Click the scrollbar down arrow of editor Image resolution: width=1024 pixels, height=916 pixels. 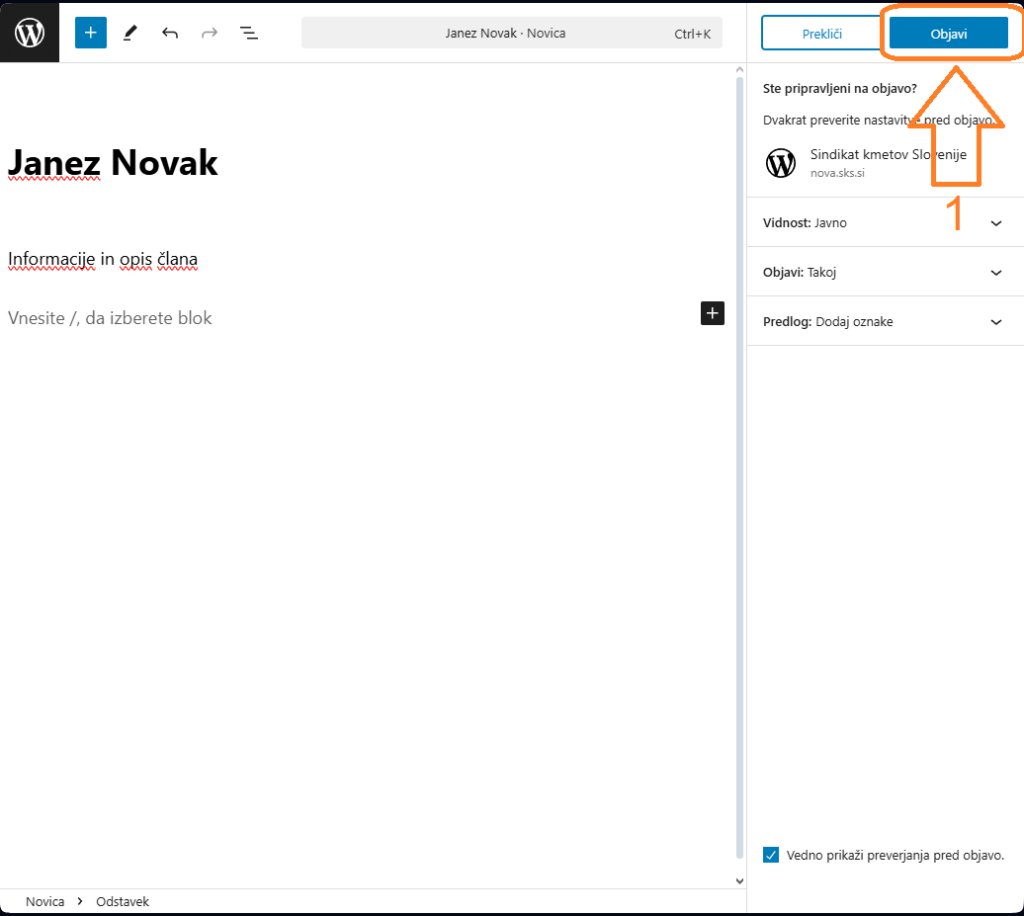(x=739, y=881)
